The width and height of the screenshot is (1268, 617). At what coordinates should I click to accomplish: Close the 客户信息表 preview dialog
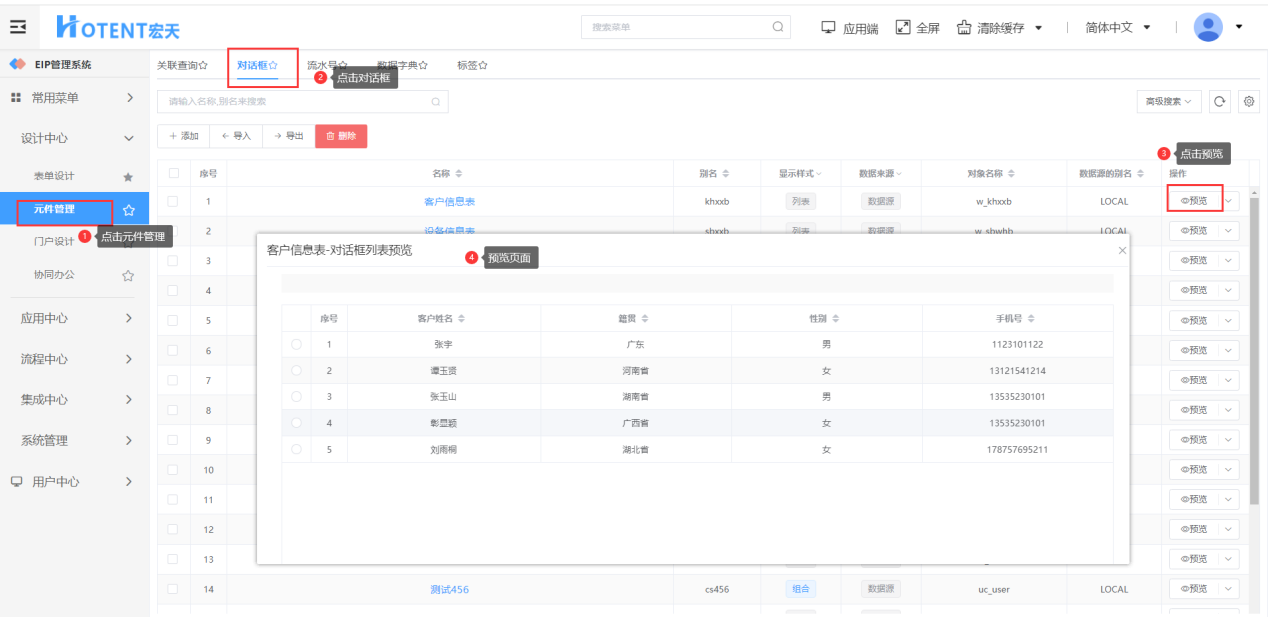[x=1122, y=250]
